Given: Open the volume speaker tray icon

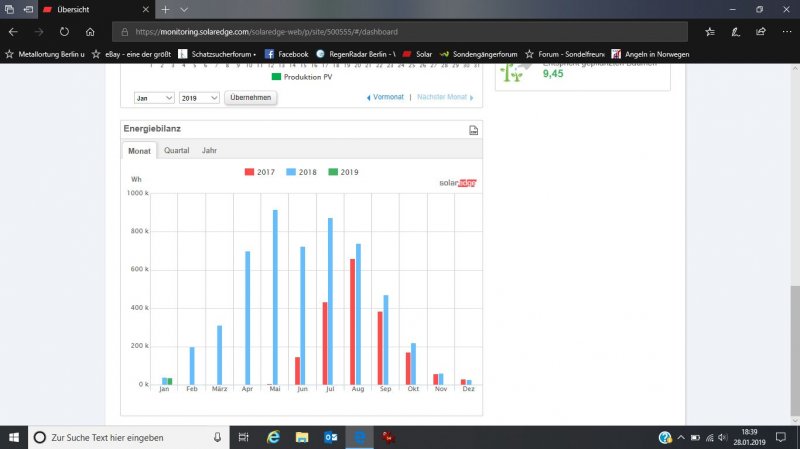Looking at the screenshot, I should [722, 437].
